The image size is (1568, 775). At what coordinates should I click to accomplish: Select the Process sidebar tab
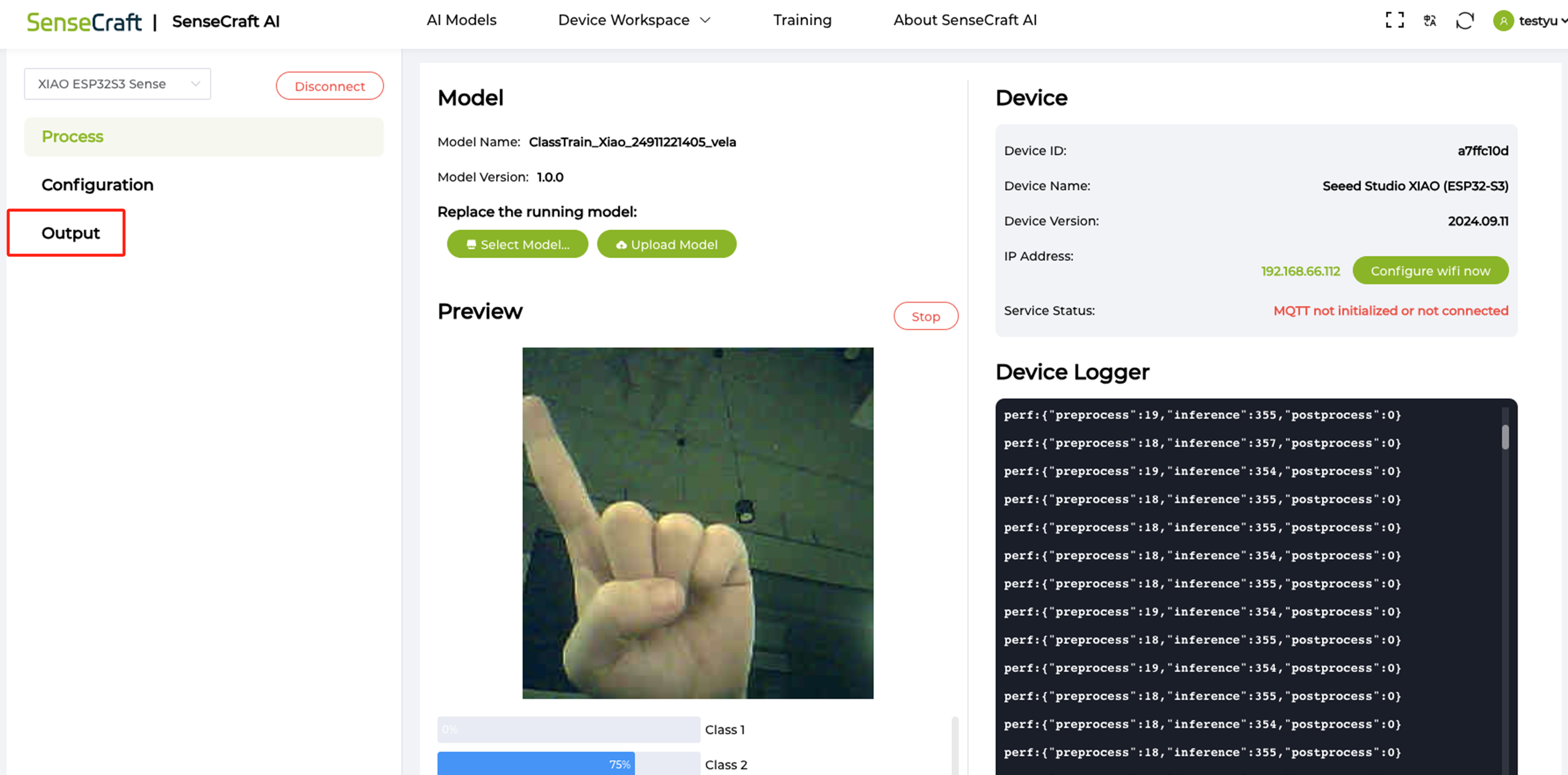(204, 136)
